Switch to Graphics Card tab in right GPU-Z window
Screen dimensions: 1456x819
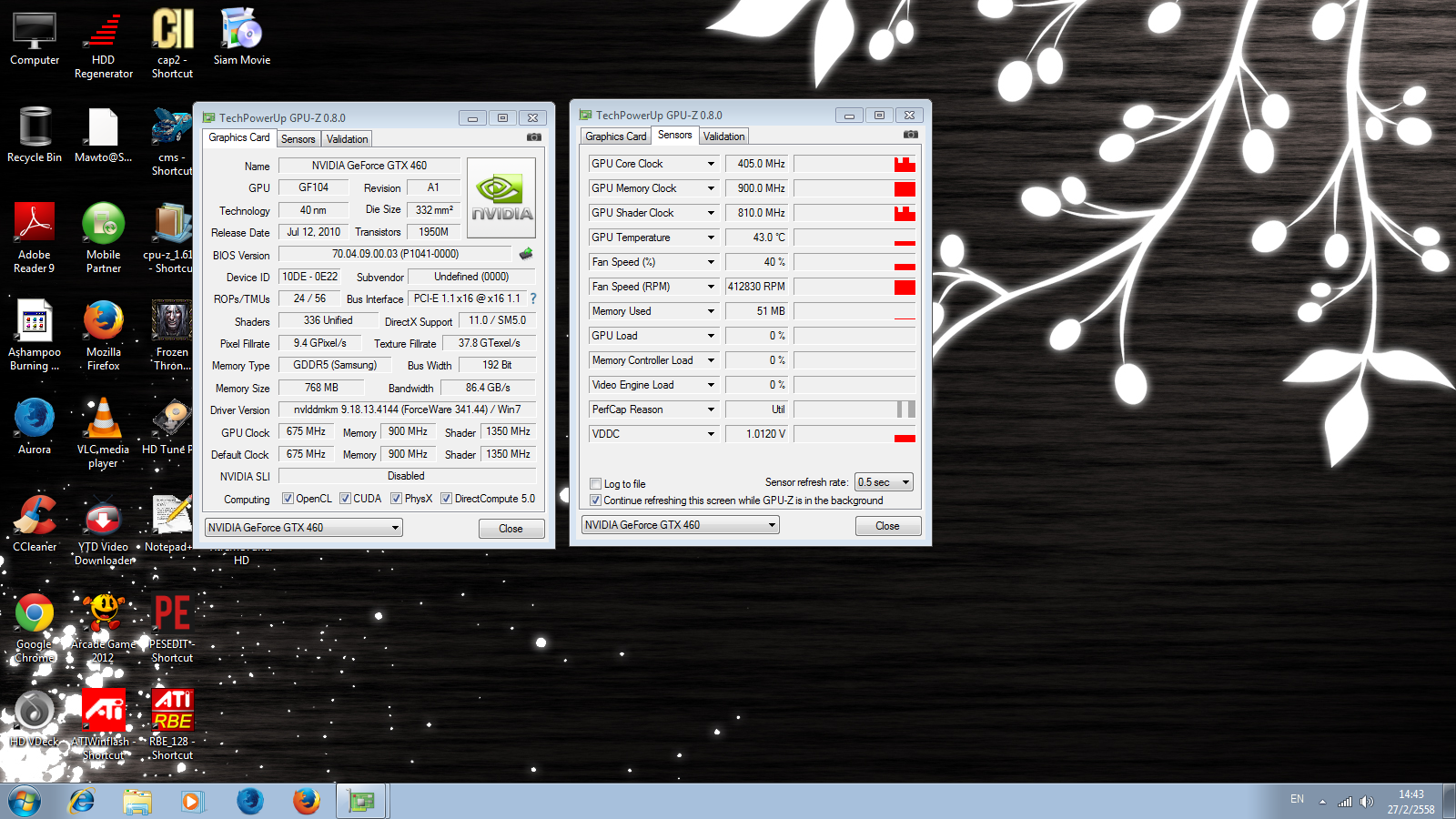(616, 136)
